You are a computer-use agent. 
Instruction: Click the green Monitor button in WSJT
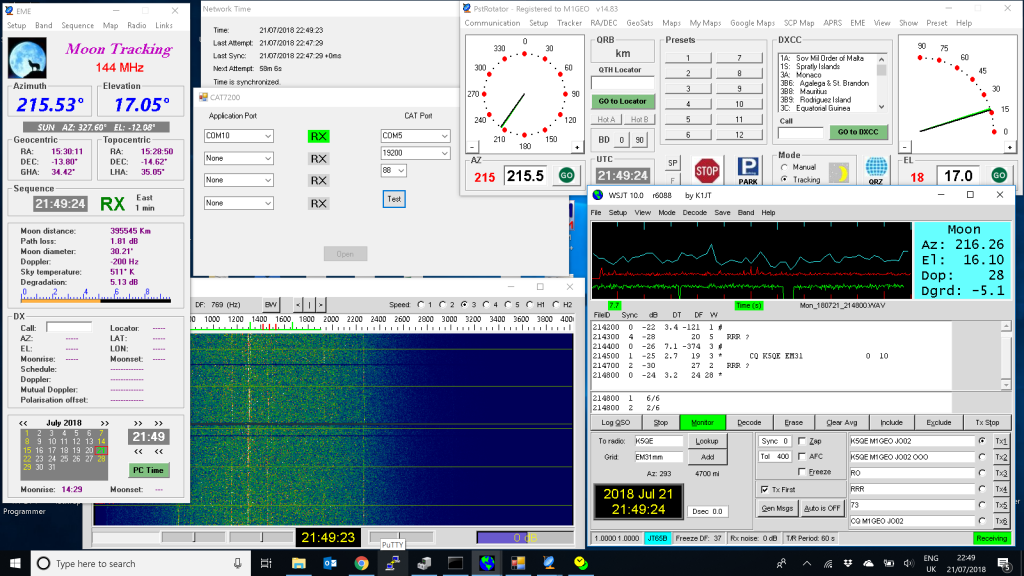coord(703,423)
